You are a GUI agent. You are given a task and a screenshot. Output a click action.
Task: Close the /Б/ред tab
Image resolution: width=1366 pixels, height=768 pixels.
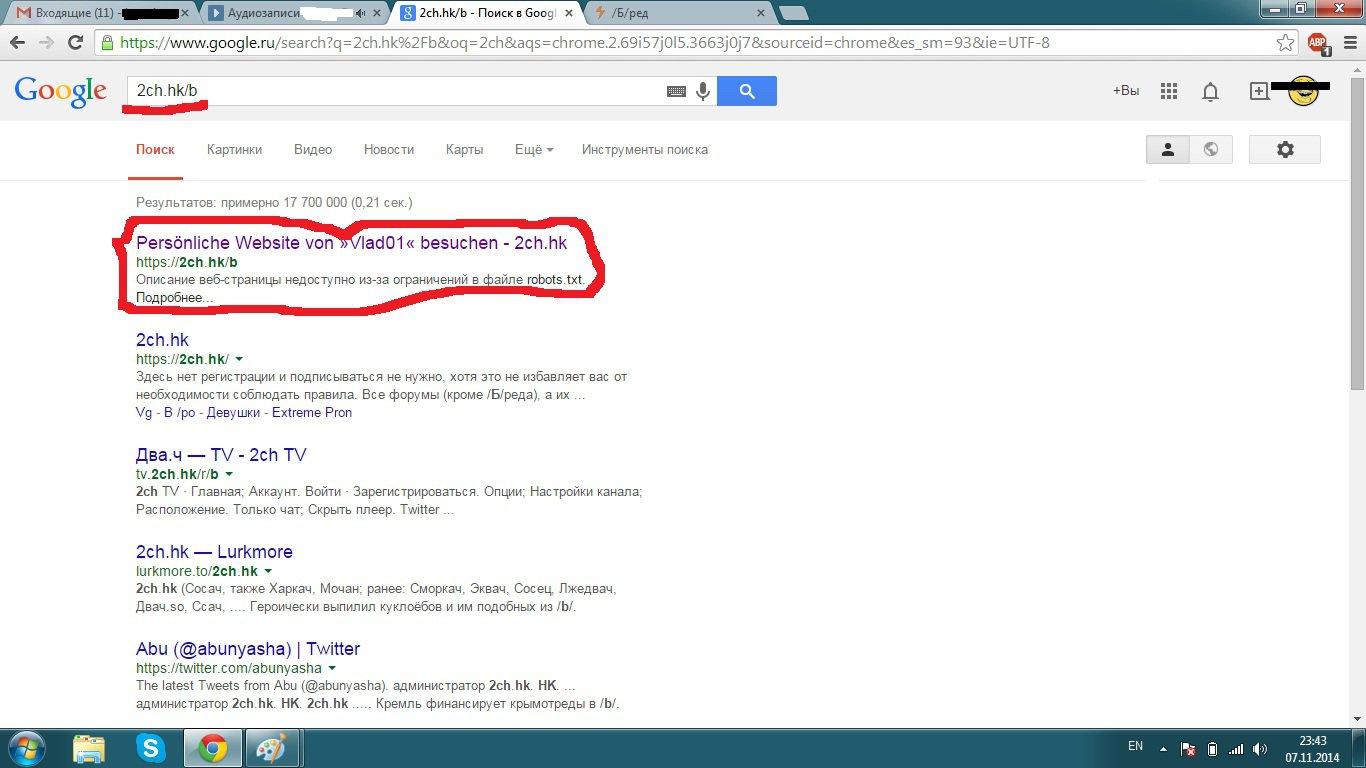(x=760, y=13)
